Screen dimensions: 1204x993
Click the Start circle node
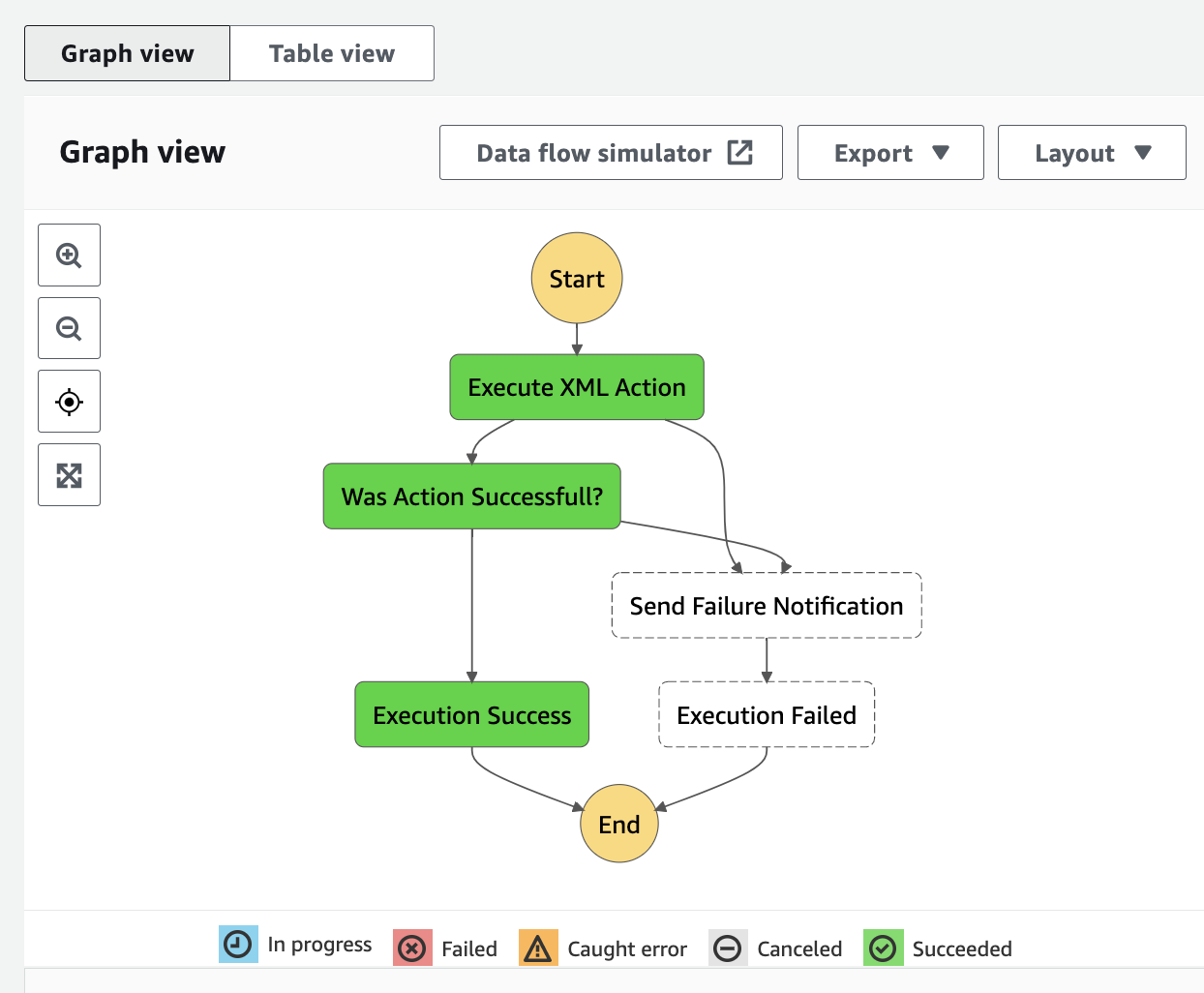pos(577,278)
